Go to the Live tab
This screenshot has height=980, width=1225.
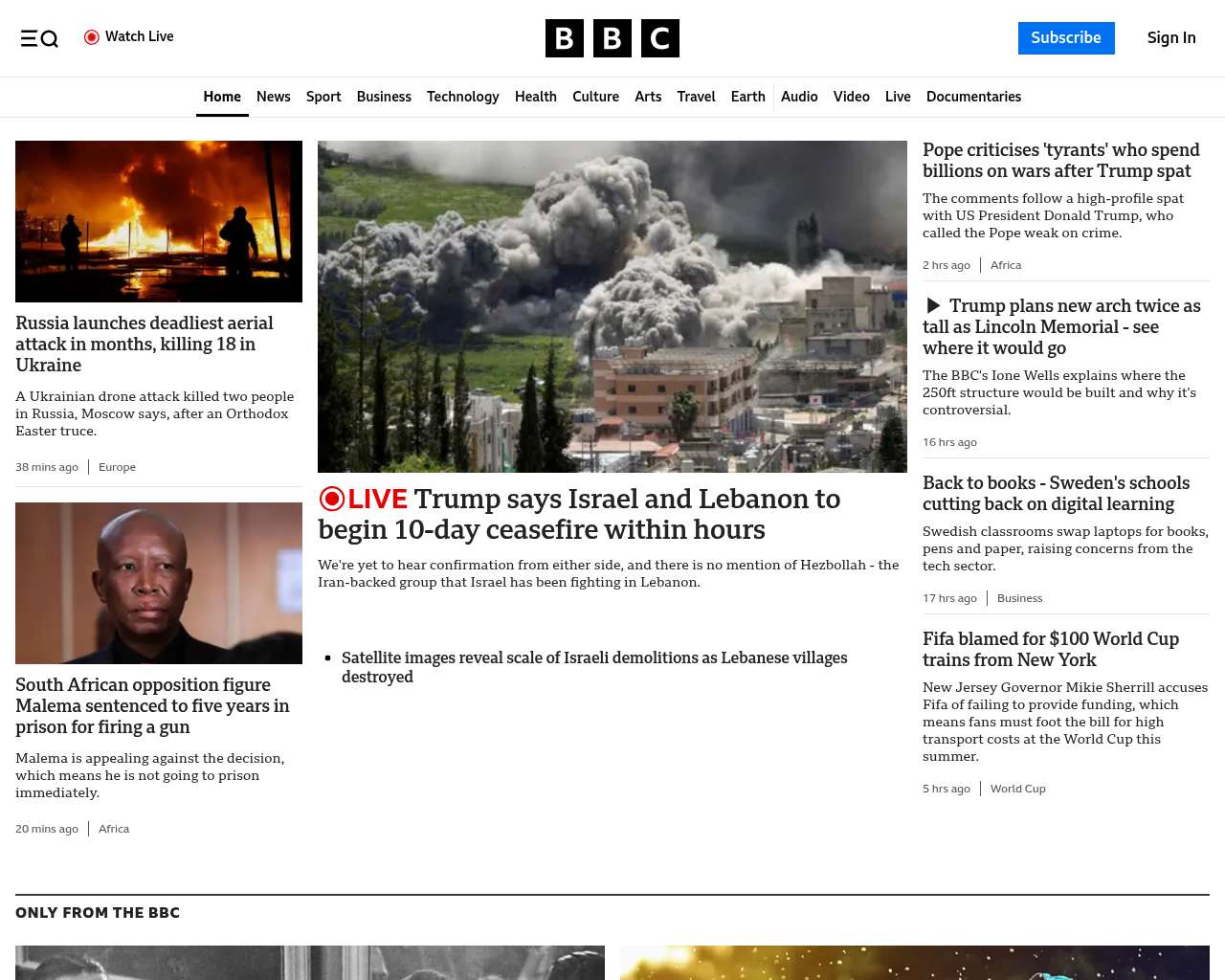[898, 97]
